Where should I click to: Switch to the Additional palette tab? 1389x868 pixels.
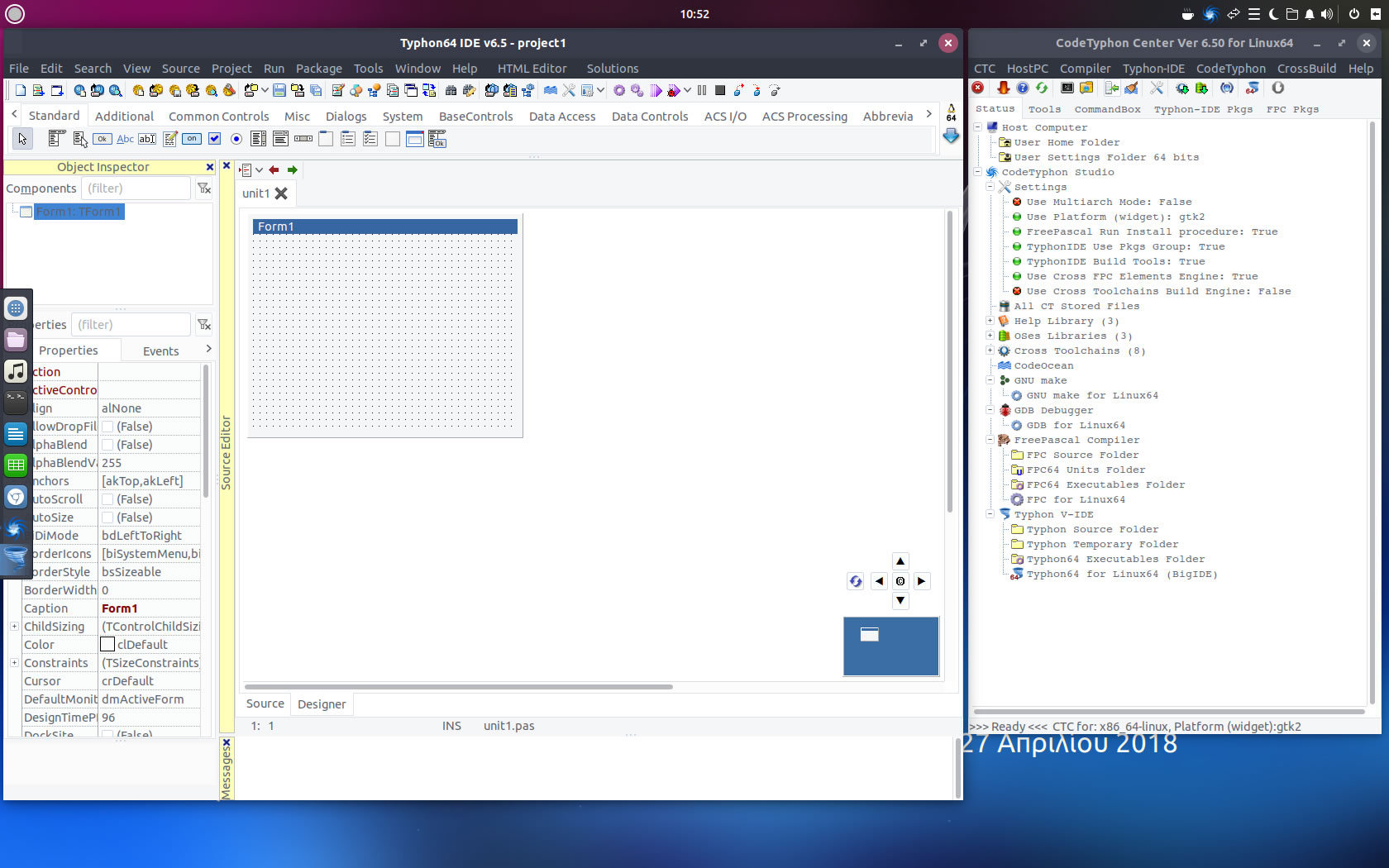[x=124, y=117]
